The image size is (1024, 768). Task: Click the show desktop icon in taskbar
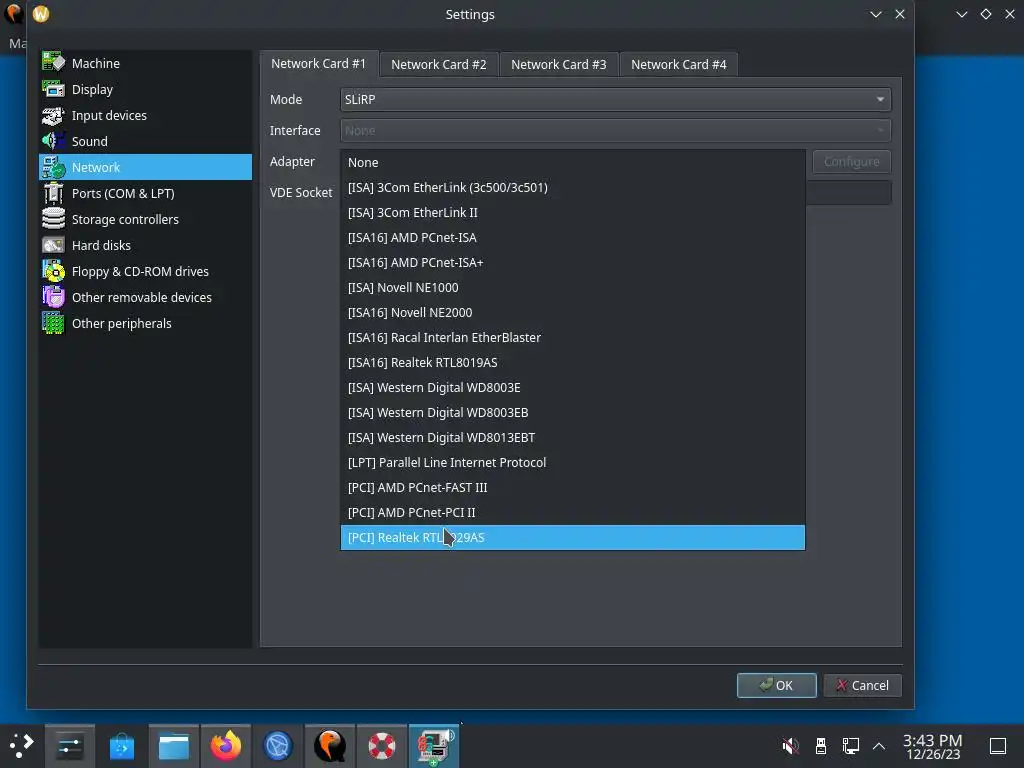998,746
